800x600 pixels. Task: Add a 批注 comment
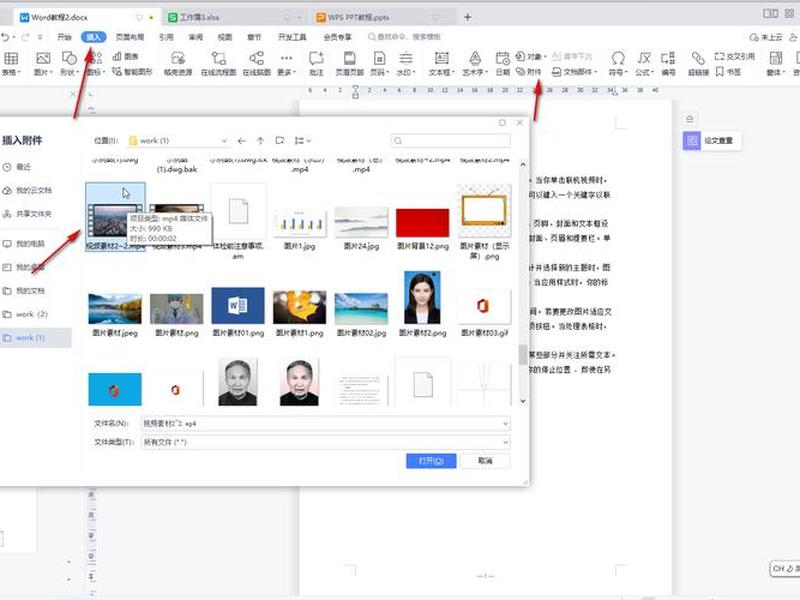pyautogui.click(x=316, y=63)
